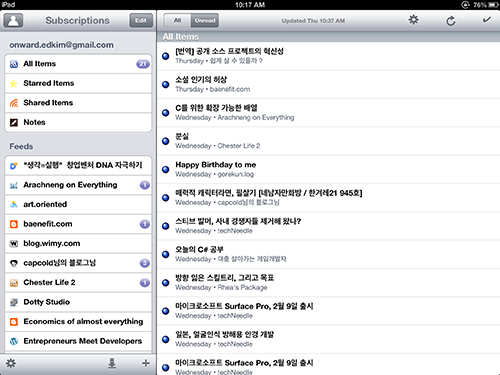Click the Chester Life 2 RSS icon
Viewport: 500px width, 375px height.
(x=14, y=283)
